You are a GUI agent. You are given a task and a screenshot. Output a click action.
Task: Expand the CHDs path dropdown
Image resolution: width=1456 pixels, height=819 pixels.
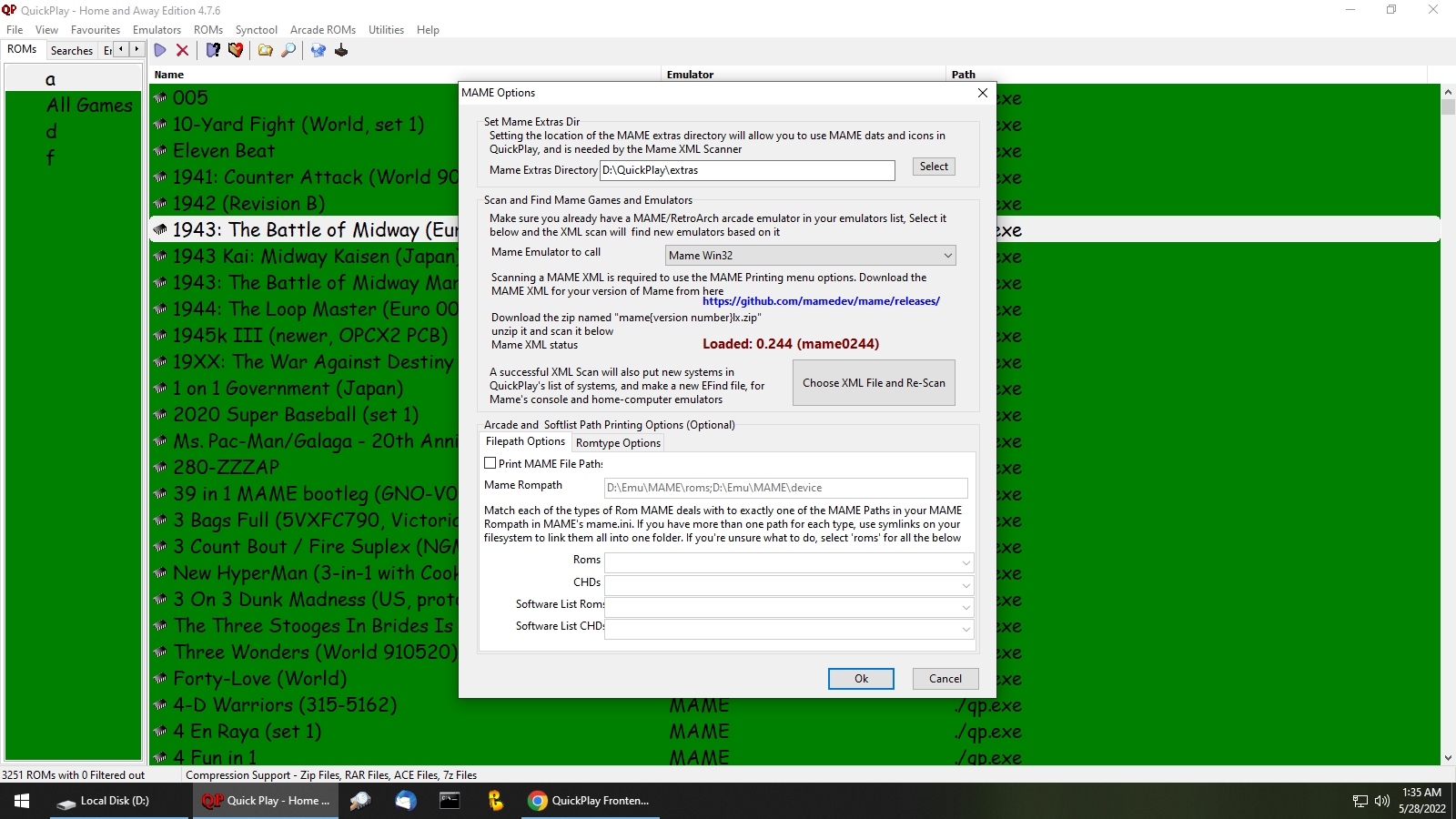966,585
